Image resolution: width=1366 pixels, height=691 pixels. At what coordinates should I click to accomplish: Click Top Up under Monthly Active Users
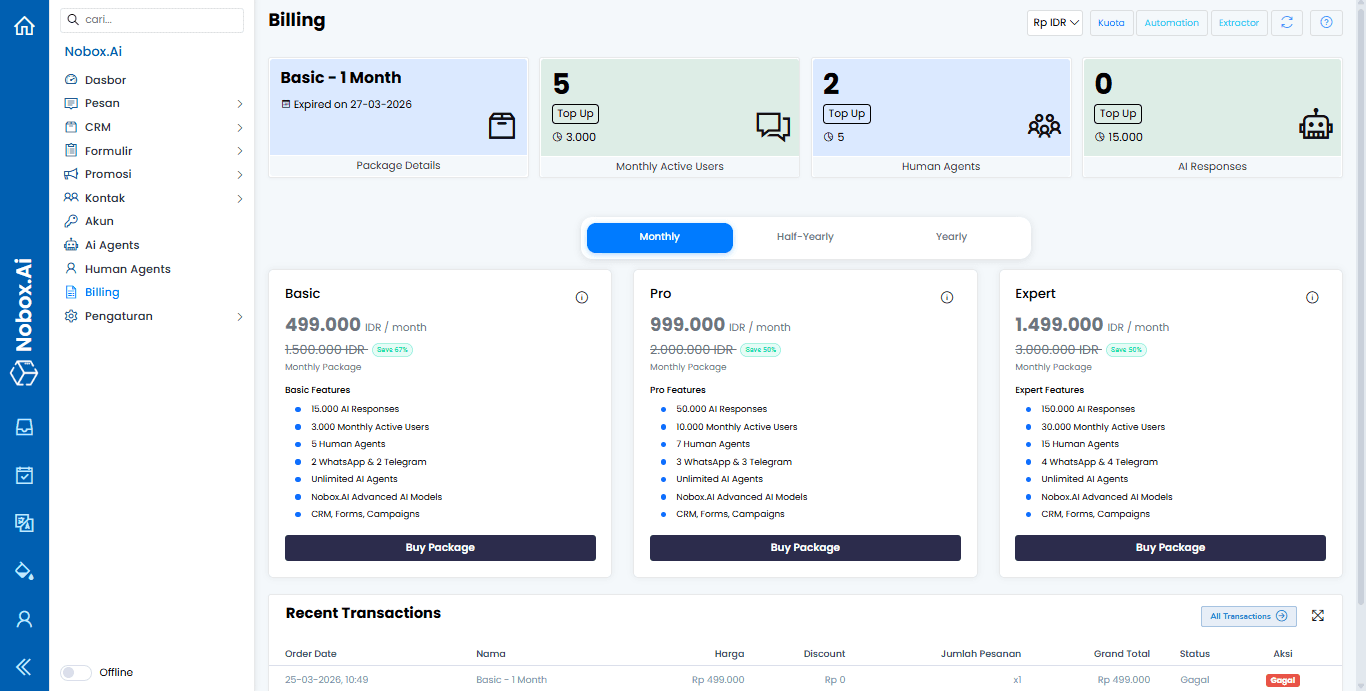(575, 114)
